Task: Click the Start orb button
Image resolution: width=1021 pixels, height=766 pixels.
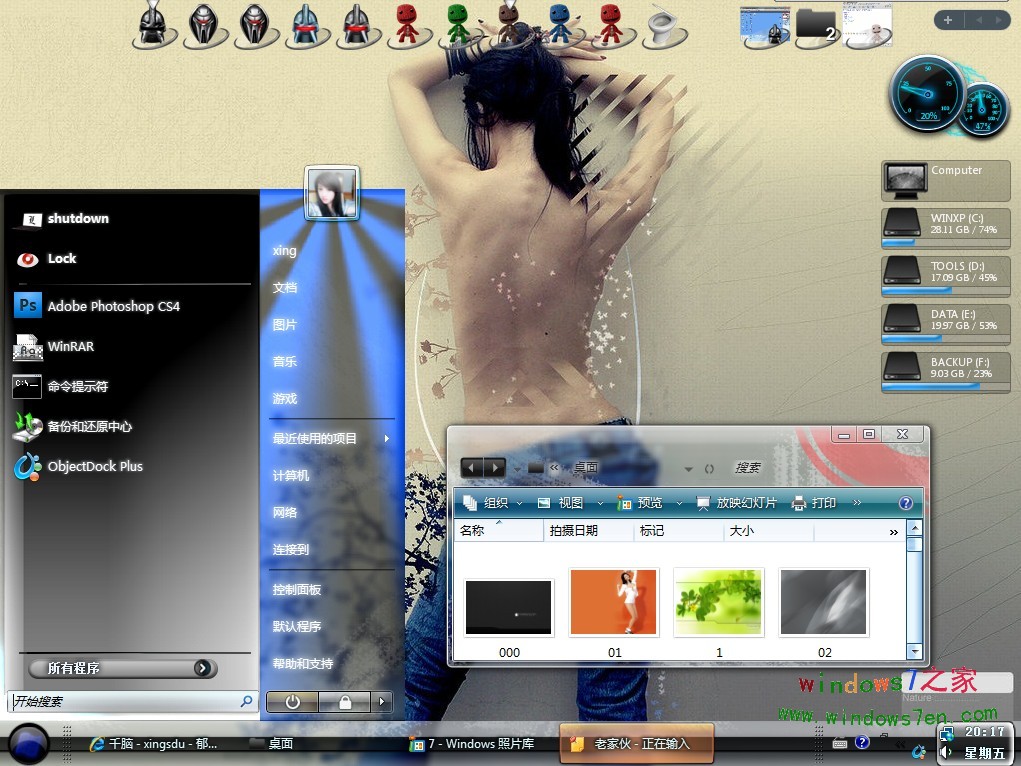Action: (x=29, y=744)
